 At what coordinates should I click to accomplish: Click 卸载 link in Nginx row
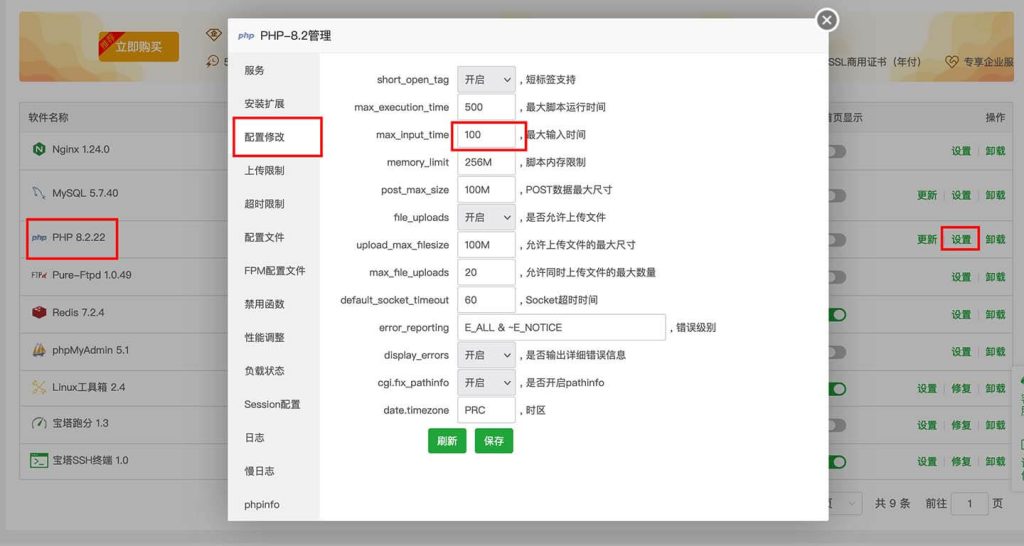[x=995, y=152]
